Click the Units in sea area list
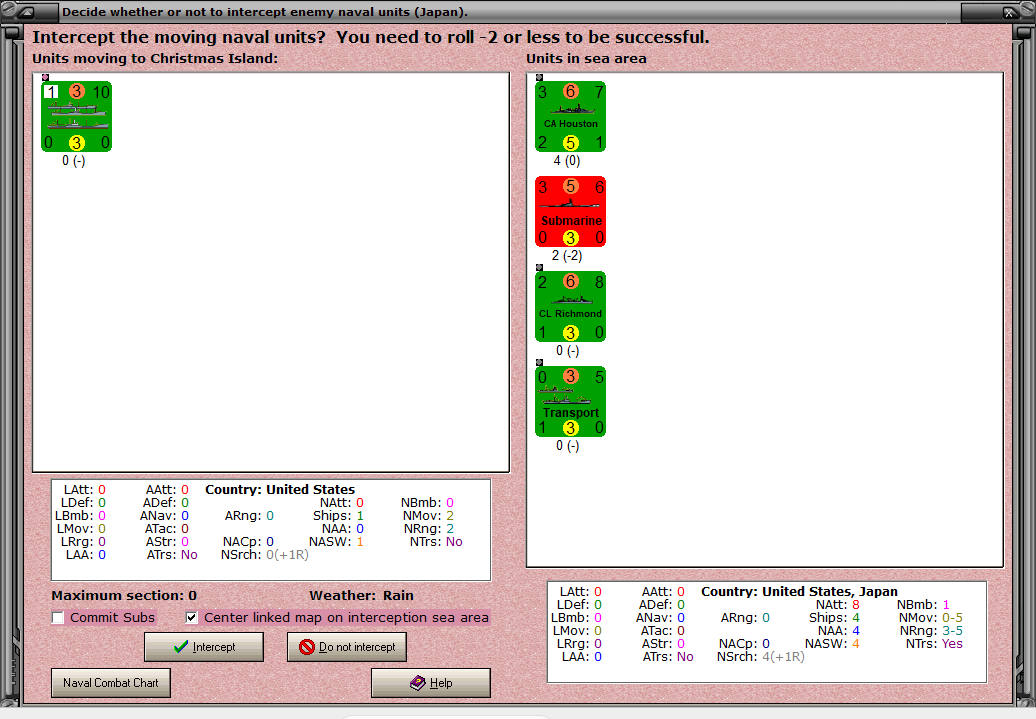 click(x=765, y=320)
